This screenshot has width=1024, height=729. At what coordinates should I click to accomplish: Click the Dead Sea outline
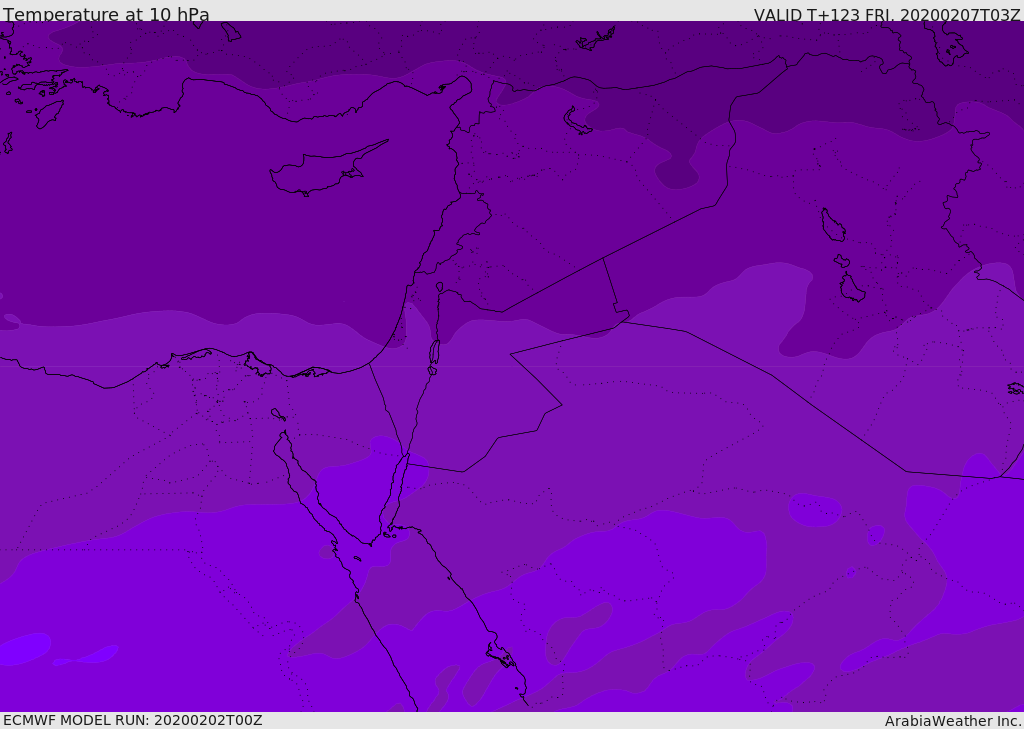pos(434,352)
